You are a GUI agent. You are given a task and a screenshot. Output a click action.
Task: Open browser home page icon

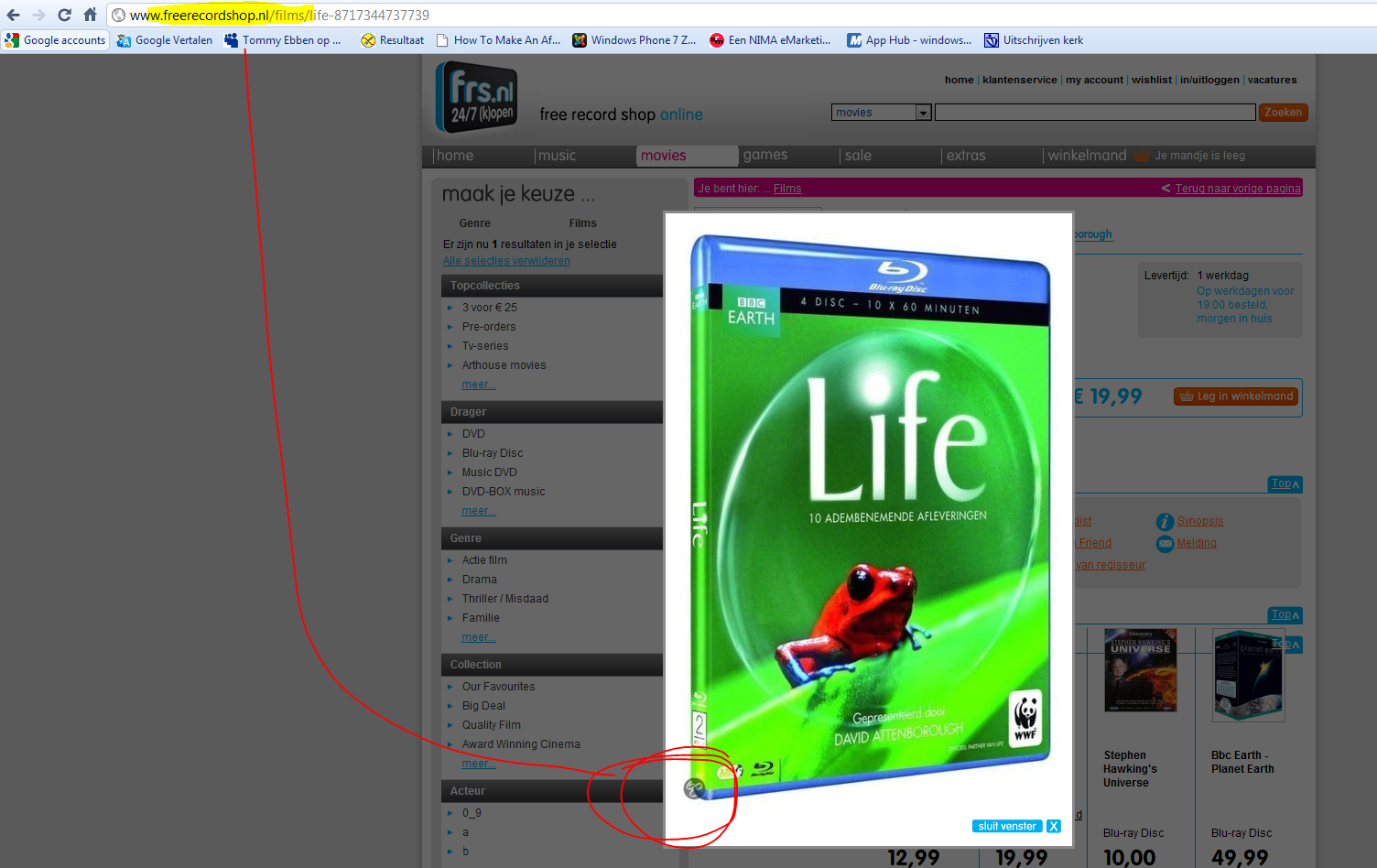click(90, 15)
